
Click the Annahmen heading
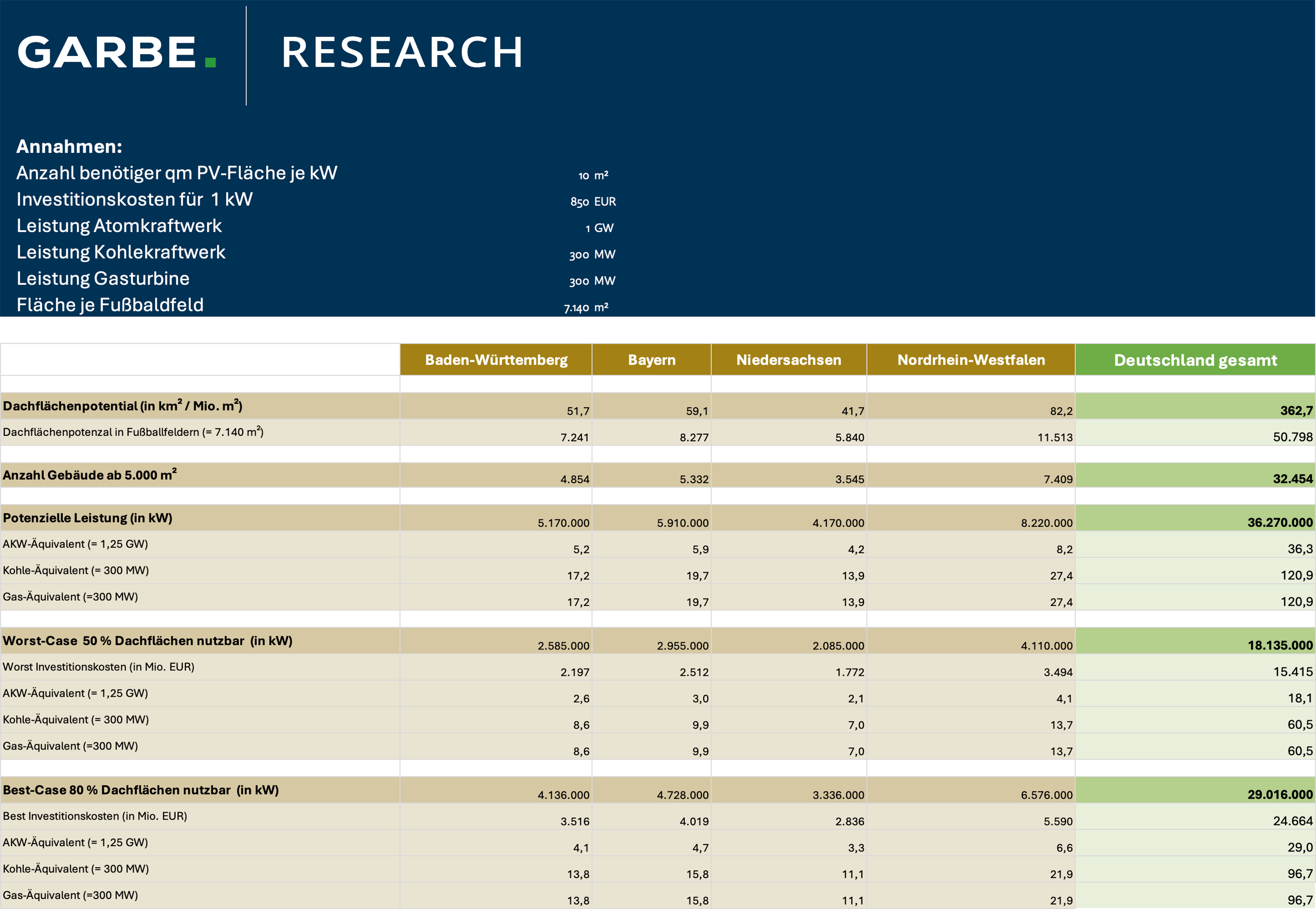point(70,146)
